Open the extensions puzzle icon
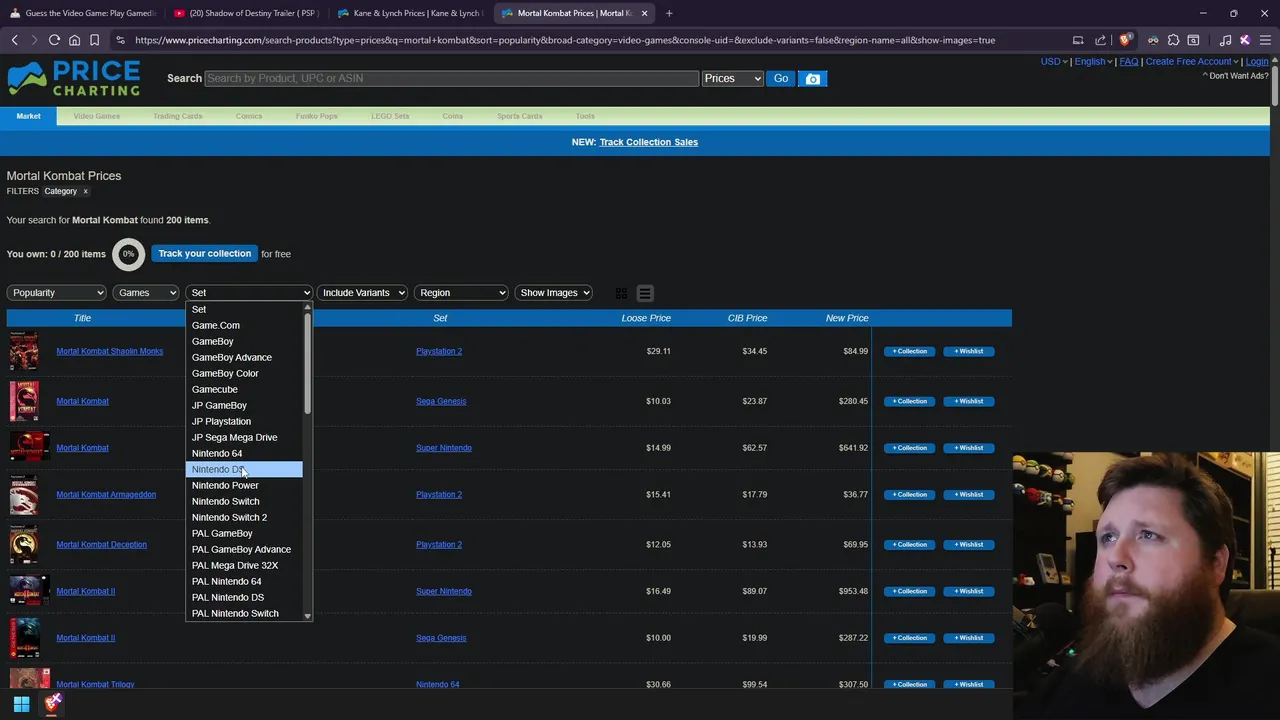 (1173, 40)
